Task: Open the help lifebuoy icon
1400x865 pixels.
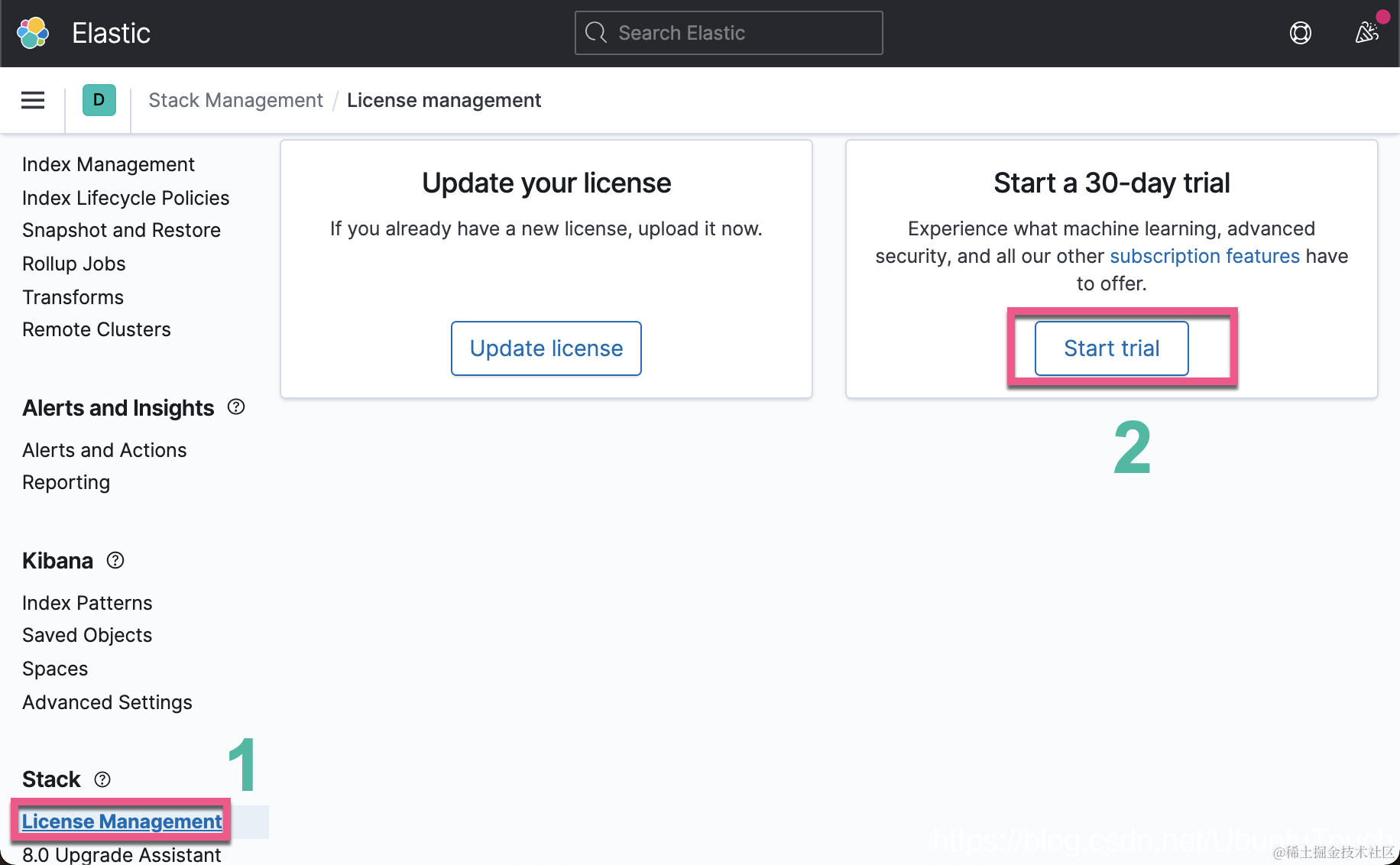Action: pos(1301,33)
